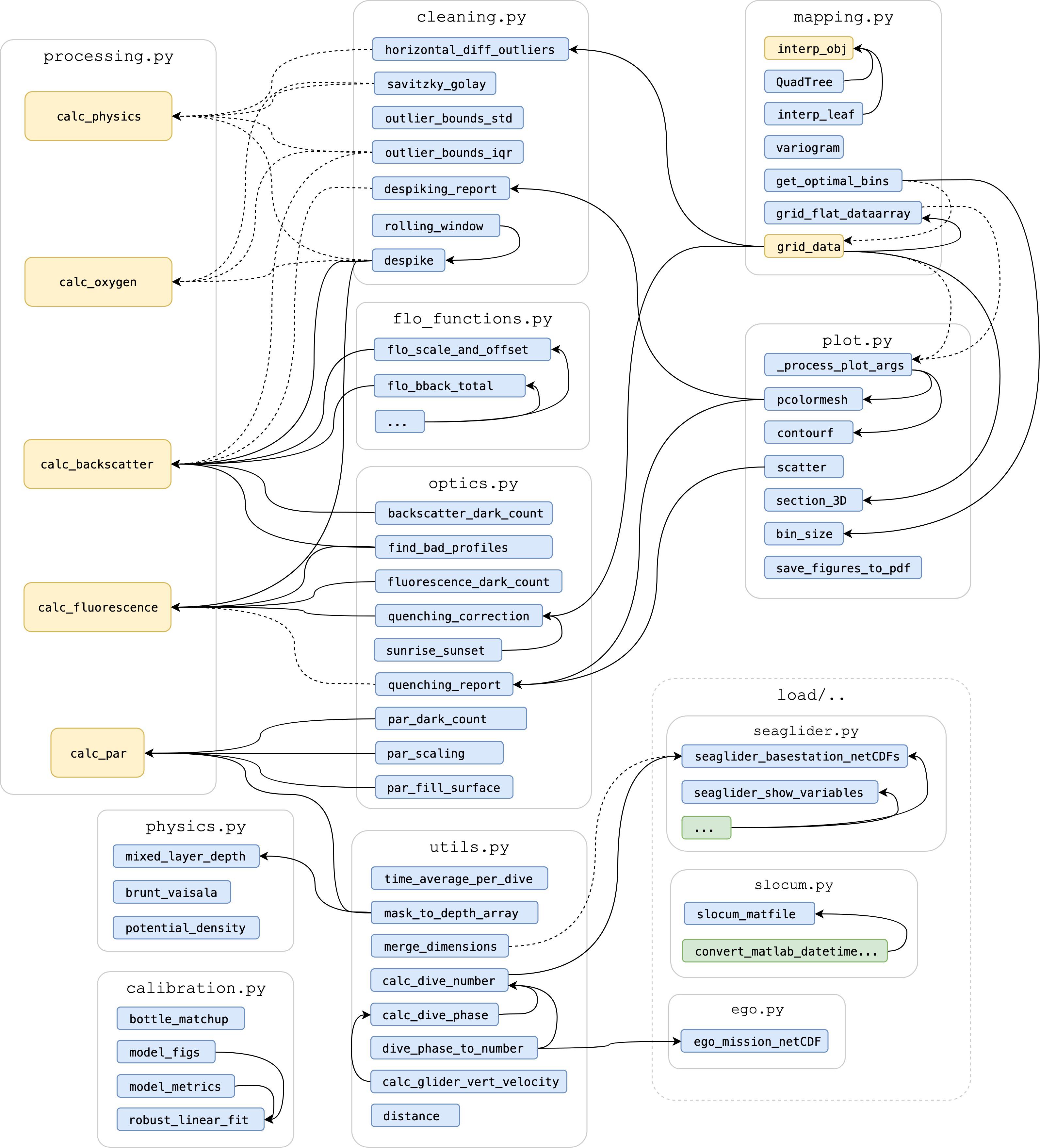Click the calc_dive_number box
The image size is (1040, 1148).
click(x=439, y=980)
